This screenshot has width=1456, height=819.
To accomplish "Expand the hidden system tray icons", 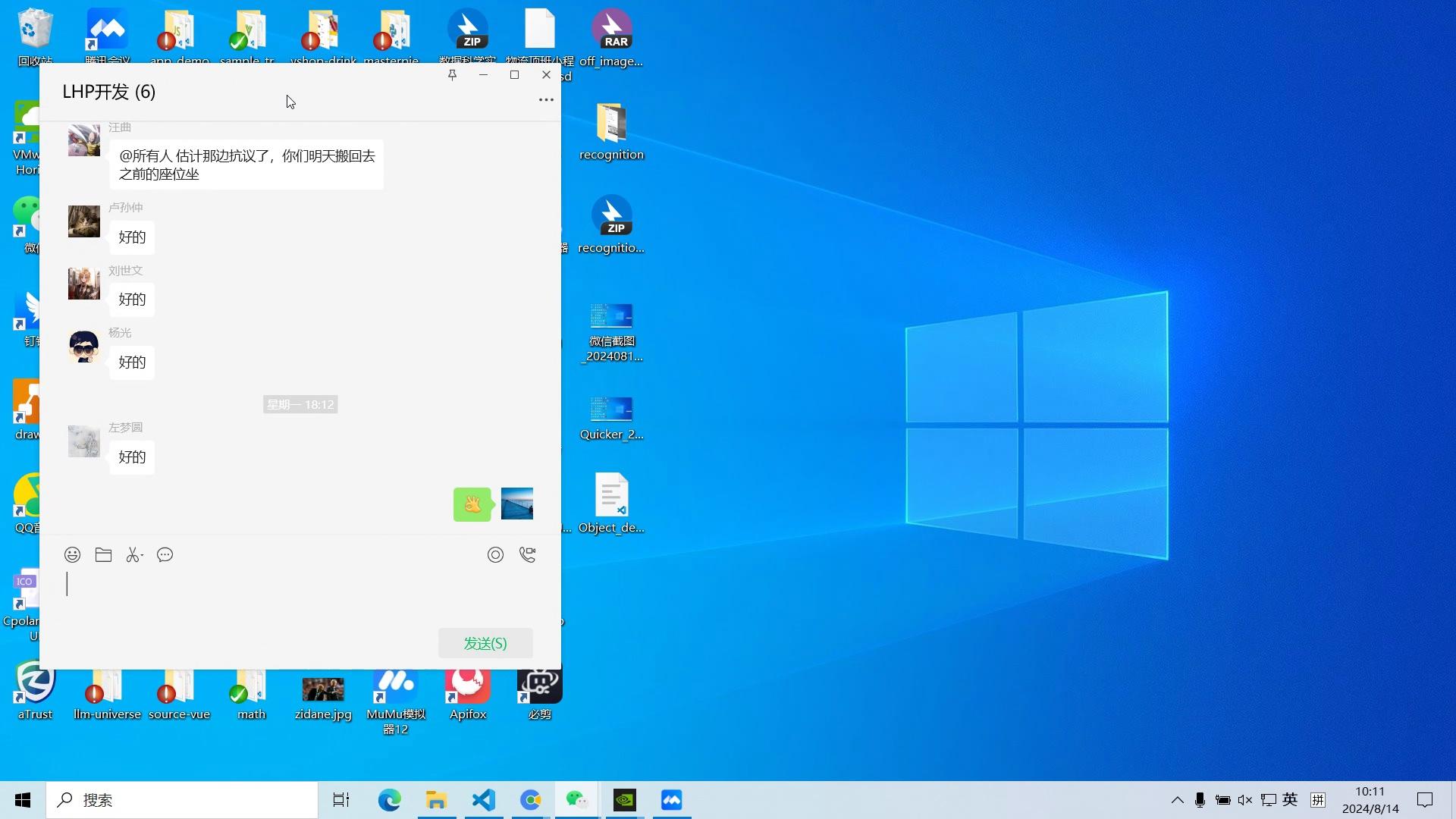I will [x=1177, y=800].
